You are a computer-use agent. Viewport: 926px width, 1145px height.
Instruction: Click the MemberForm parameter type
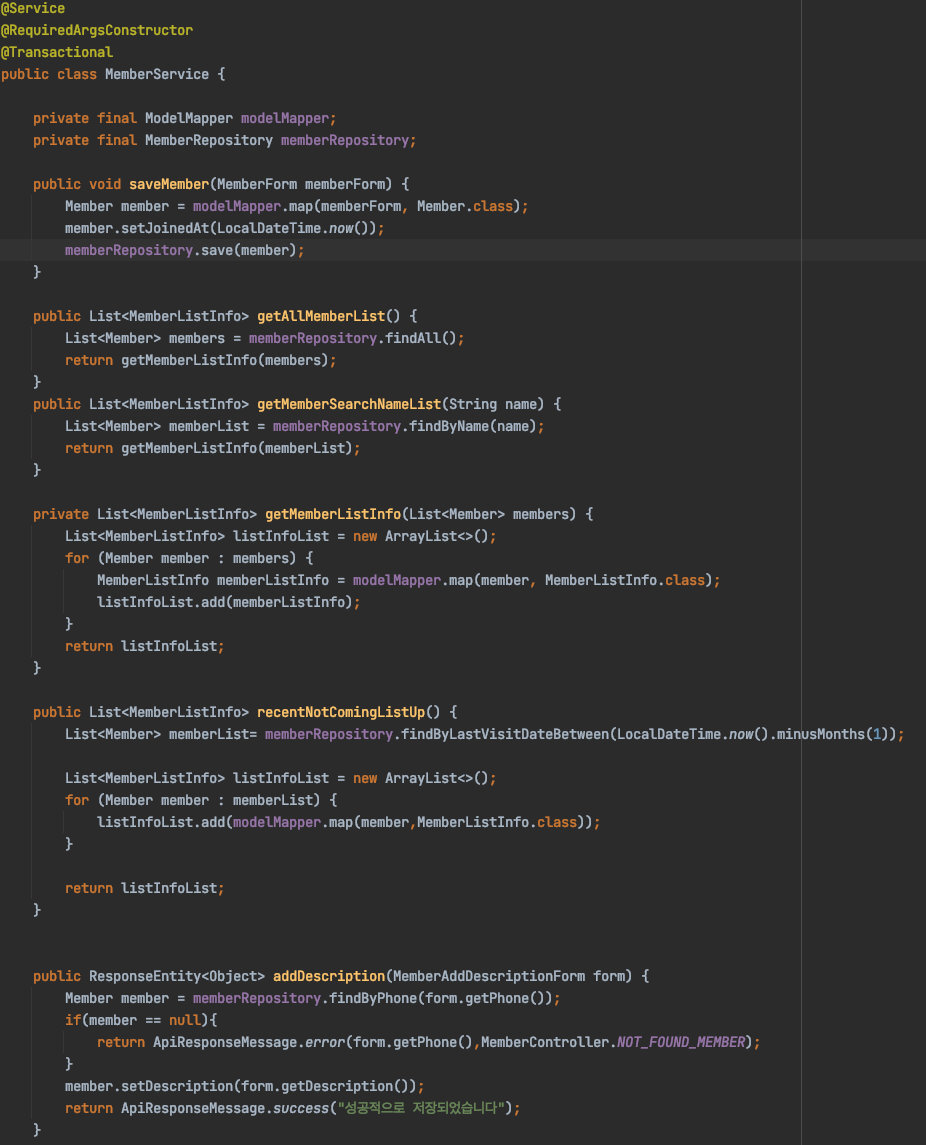pyautogui.click(x=257, y=184)
